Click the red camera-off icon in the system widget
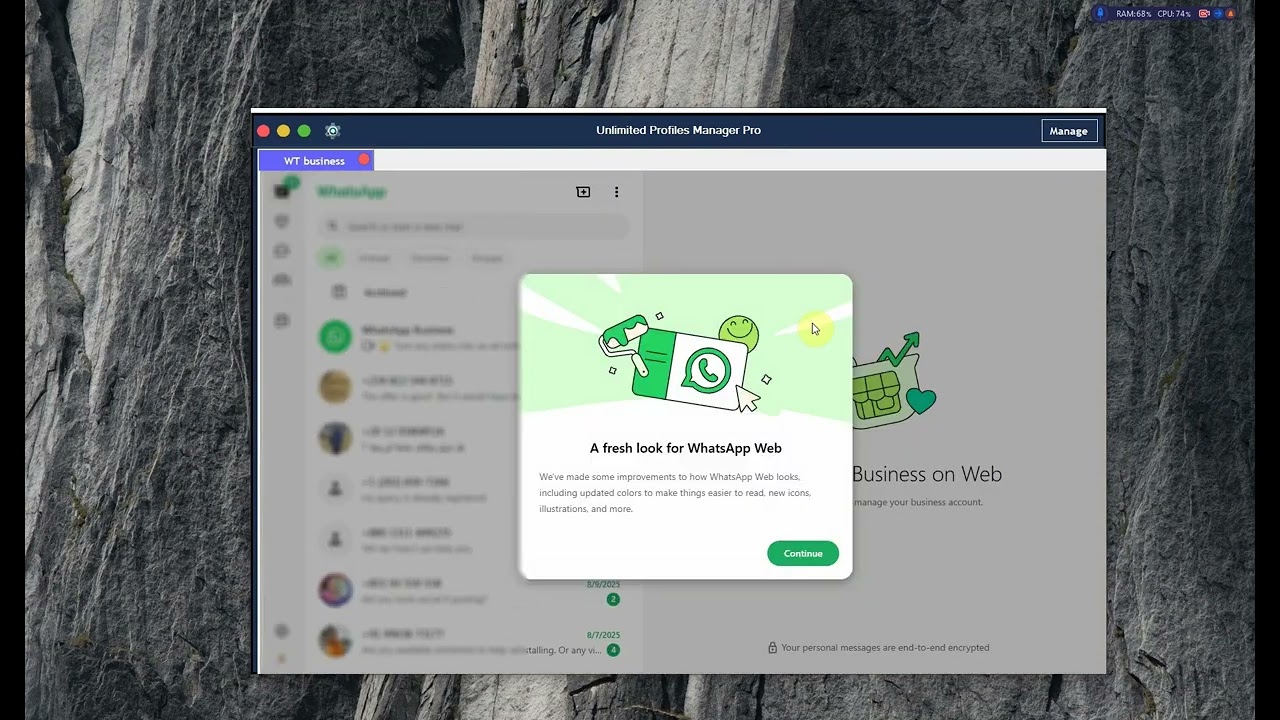Image resolution: width=1280 pixels, height=720 pixels. tap(1204, 14)
